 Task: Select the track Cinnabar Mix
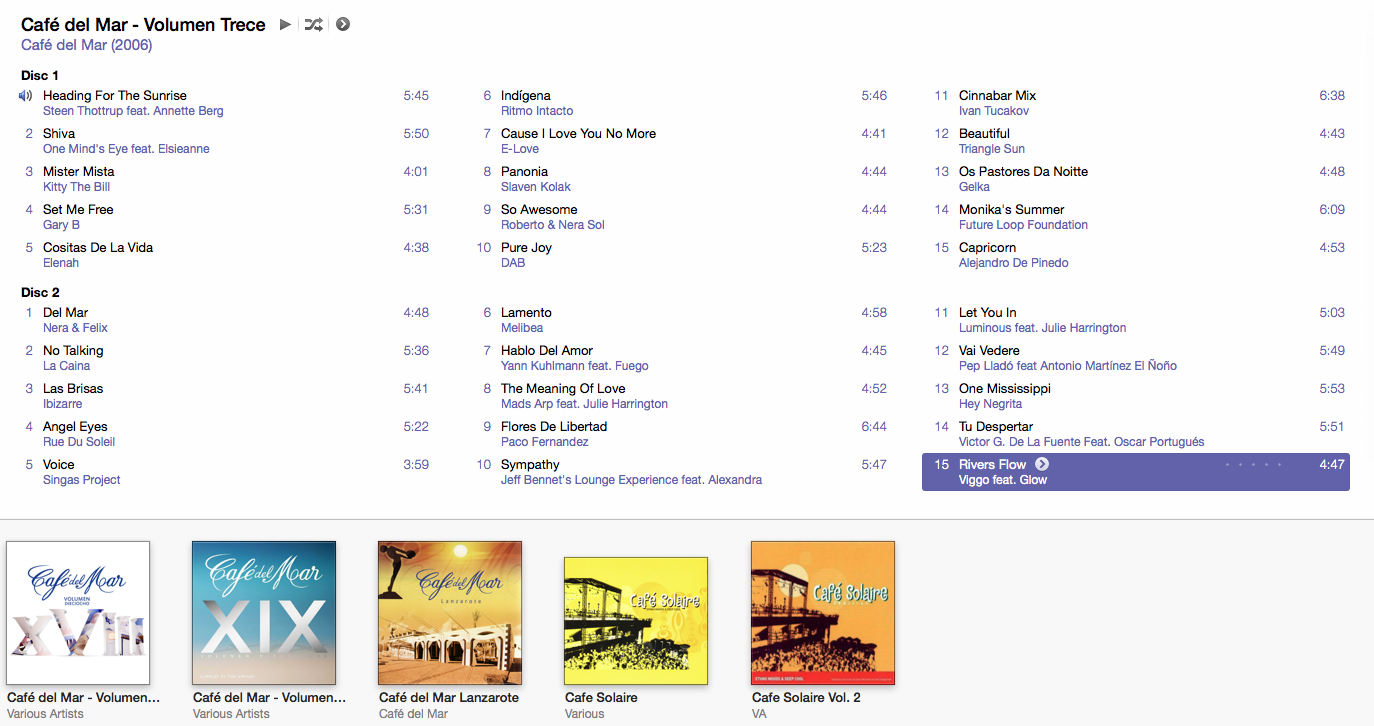[998, 95]
